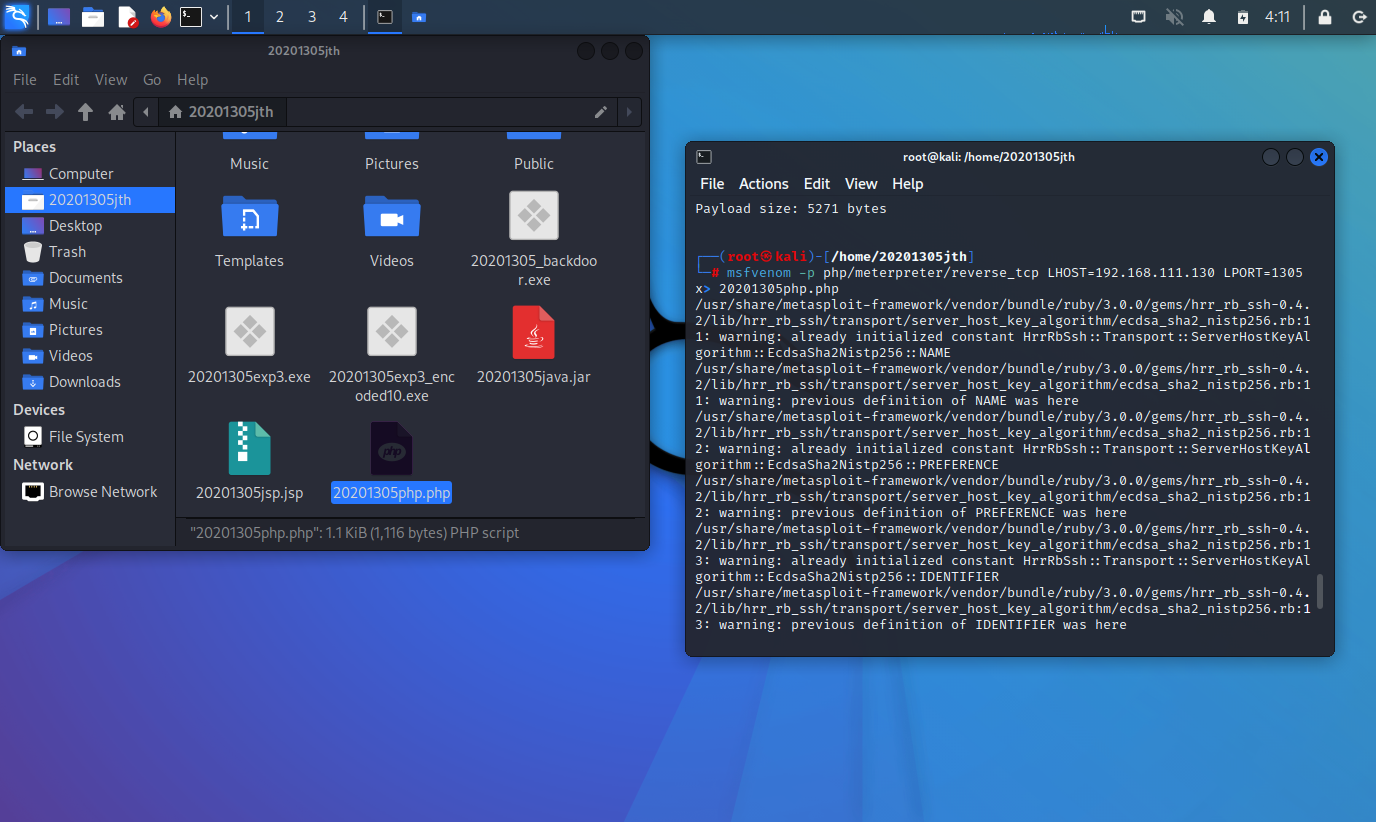The width and height of the screenshot is (1376, 822).
Task: Open the terminal Help menu
Action: [x=908, y=184]
